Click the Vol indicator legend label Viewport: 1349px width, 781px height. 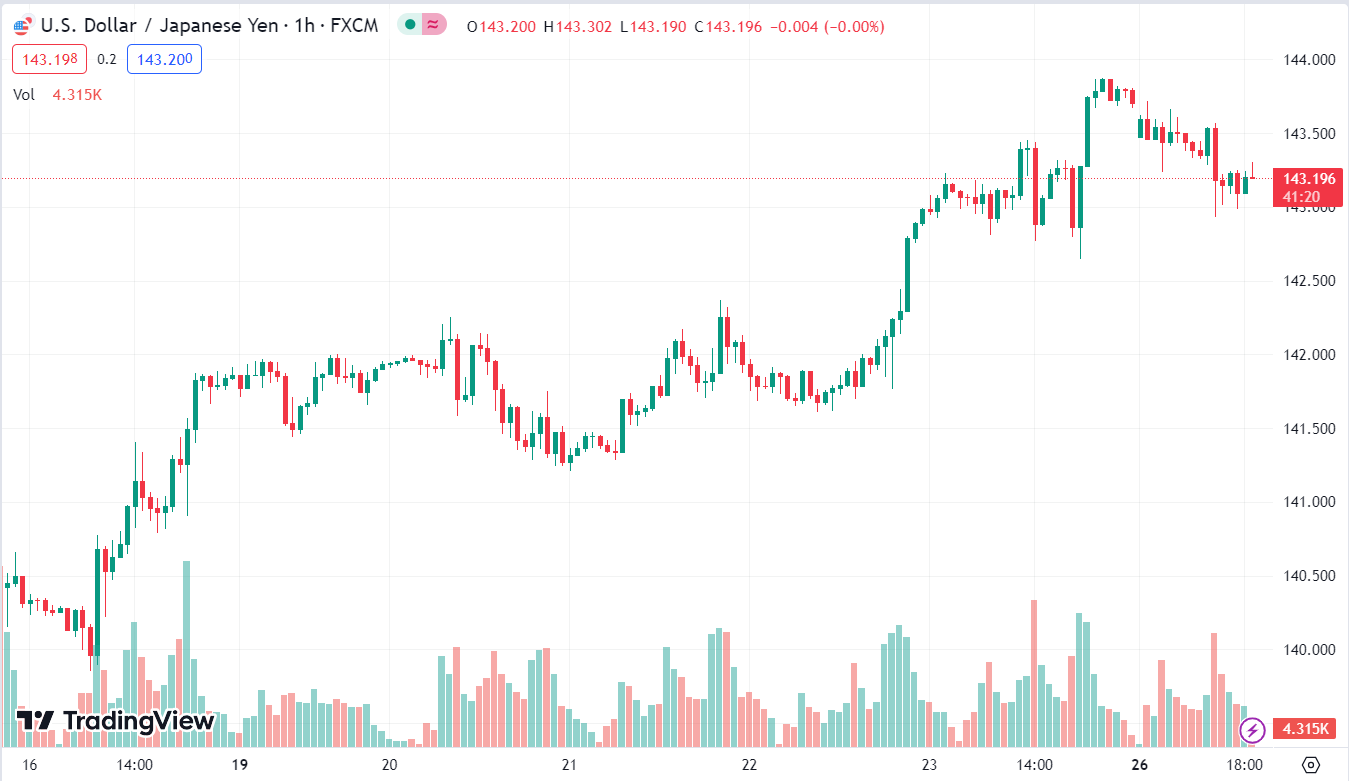[24, 95]
